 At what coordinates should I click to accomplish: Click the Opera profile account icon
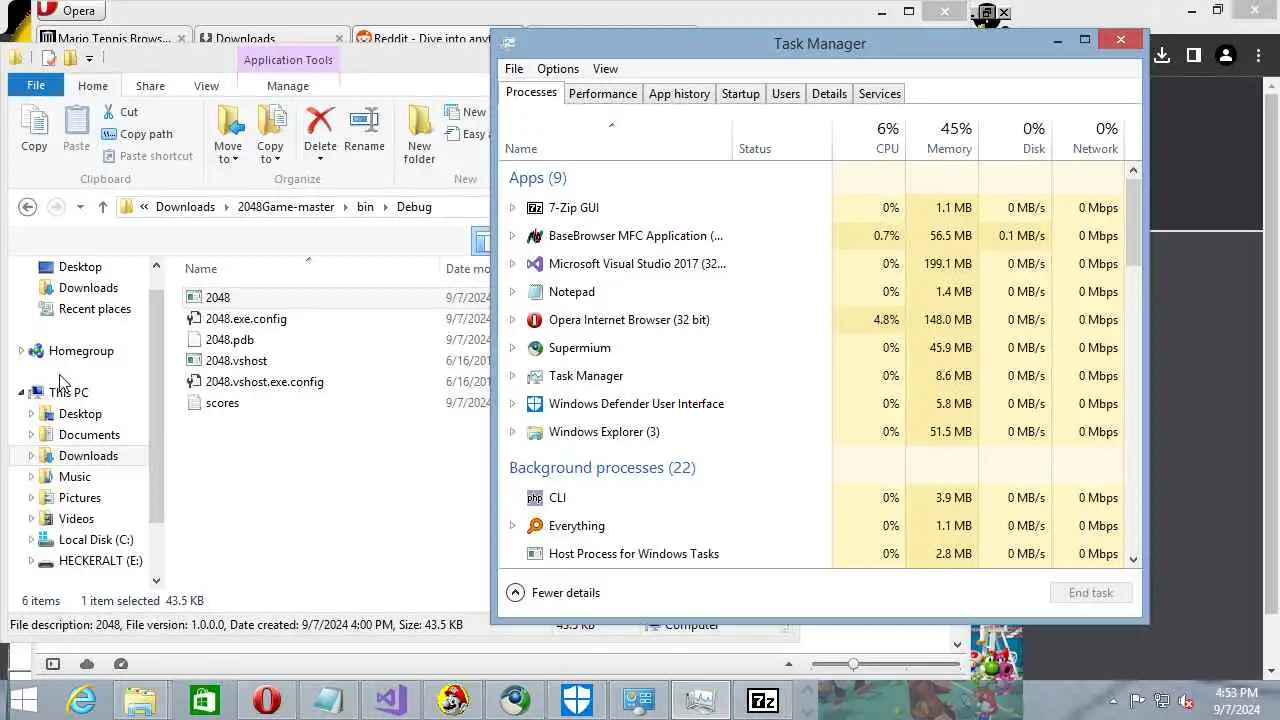click(x=1225, y=56)
